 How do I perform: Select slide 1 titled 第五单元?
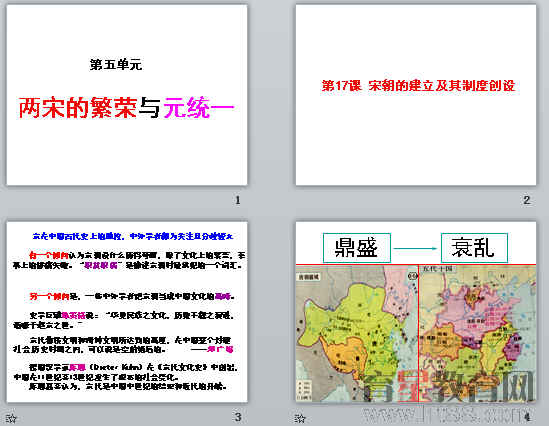(x=127, y=95)
